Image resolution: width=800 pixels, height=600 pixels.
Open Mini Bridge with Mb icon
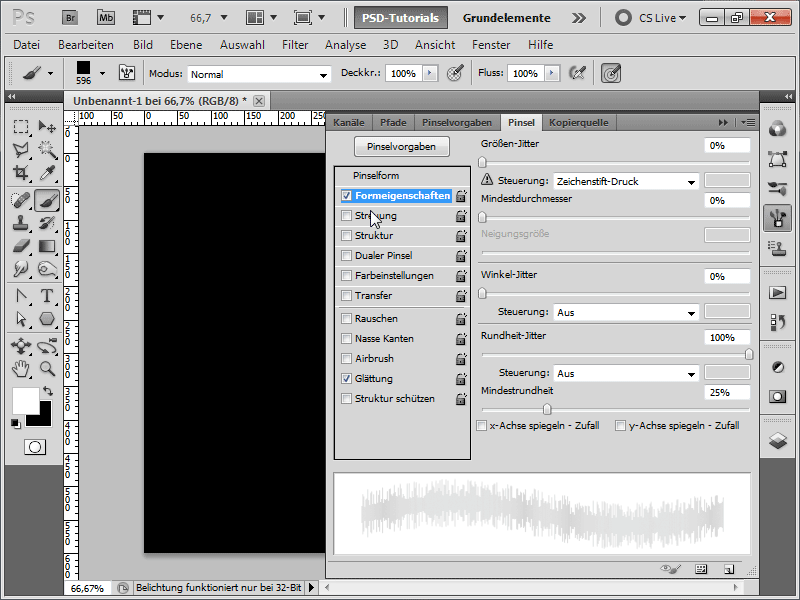pyautogui.click(x=106, y=18)
